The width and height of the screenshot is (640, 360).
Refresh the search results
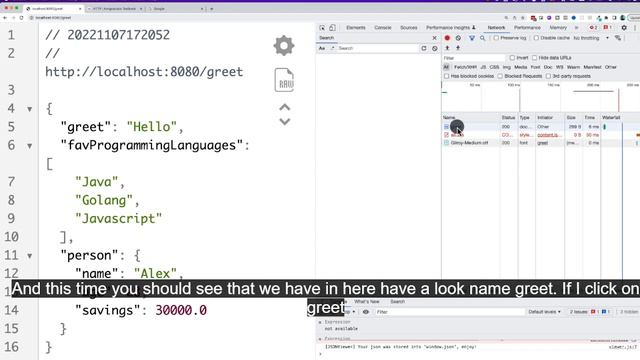click(x=424, y=48)
